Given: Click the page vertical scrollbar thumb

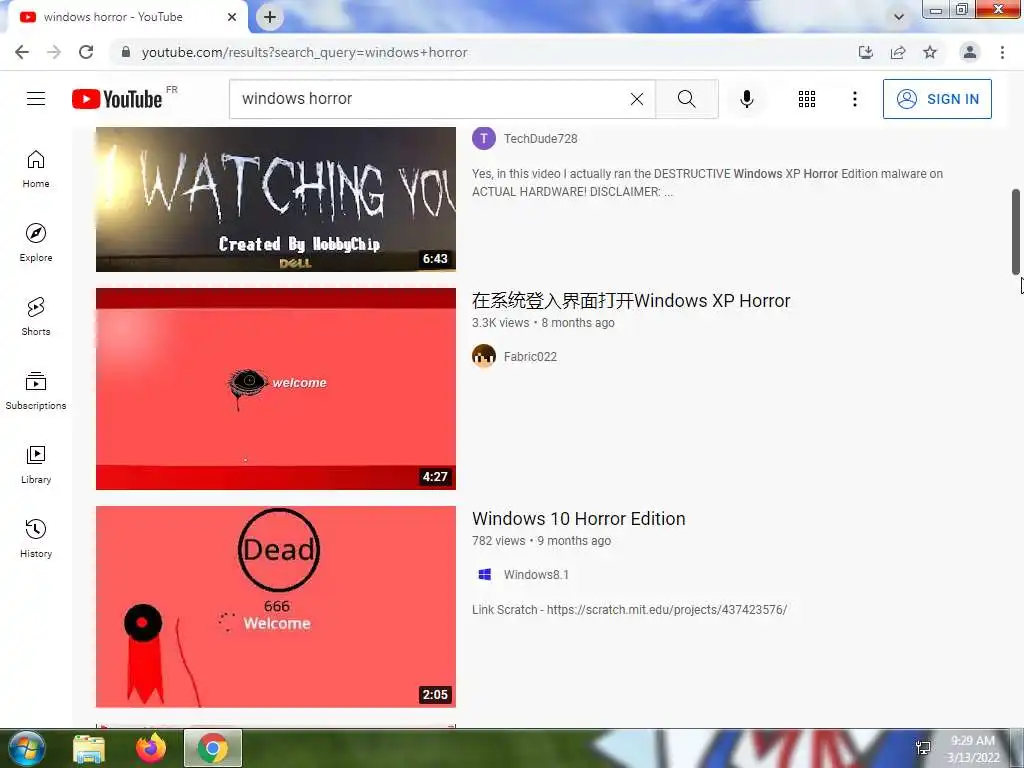Looking at the screenshot, I should (1016, 232).
